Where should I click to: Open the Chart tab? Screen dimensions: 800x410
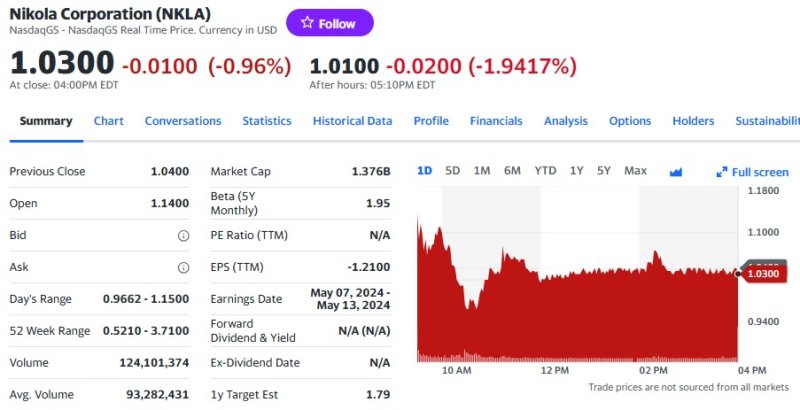109,121
